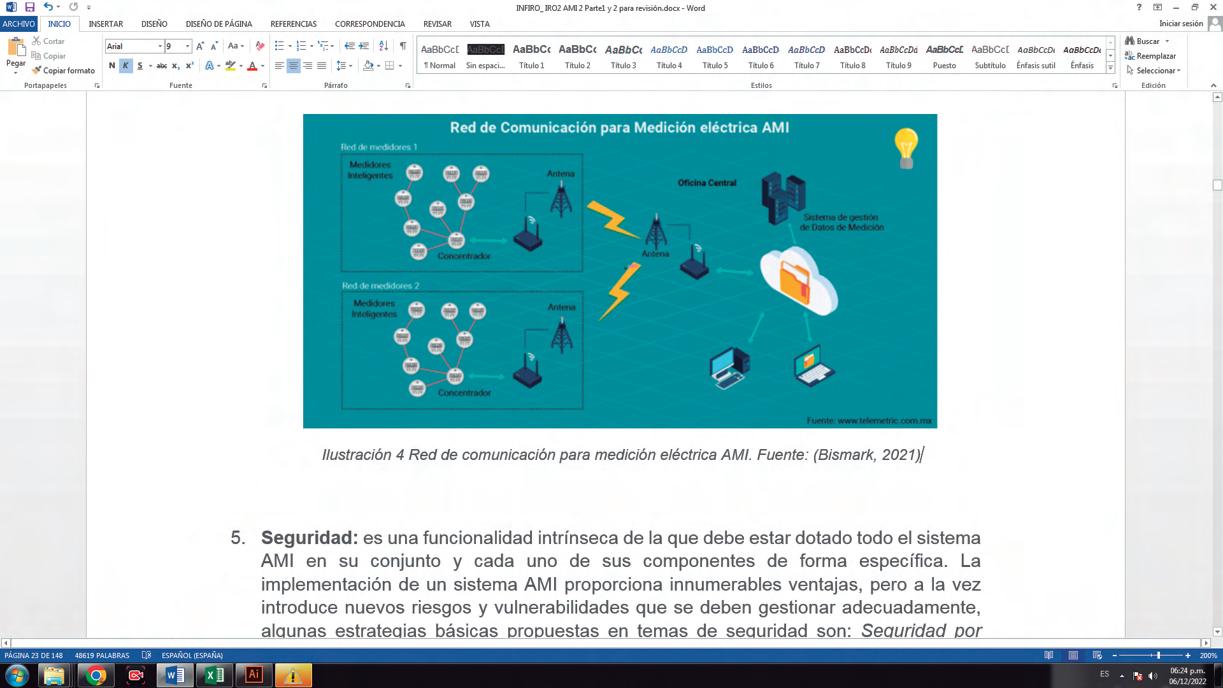Switch to REVISAR tab

click(437, 24)
